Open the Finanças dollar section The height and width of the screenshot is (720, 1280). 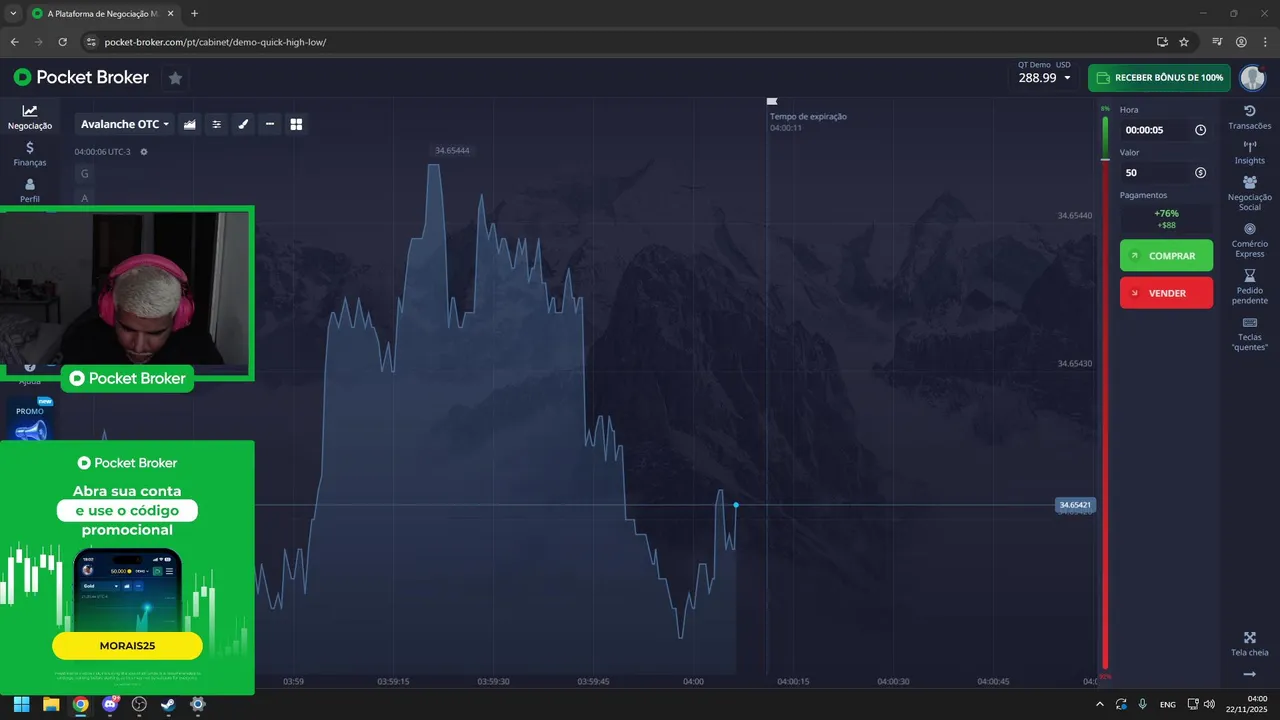[x=30, y=154]
